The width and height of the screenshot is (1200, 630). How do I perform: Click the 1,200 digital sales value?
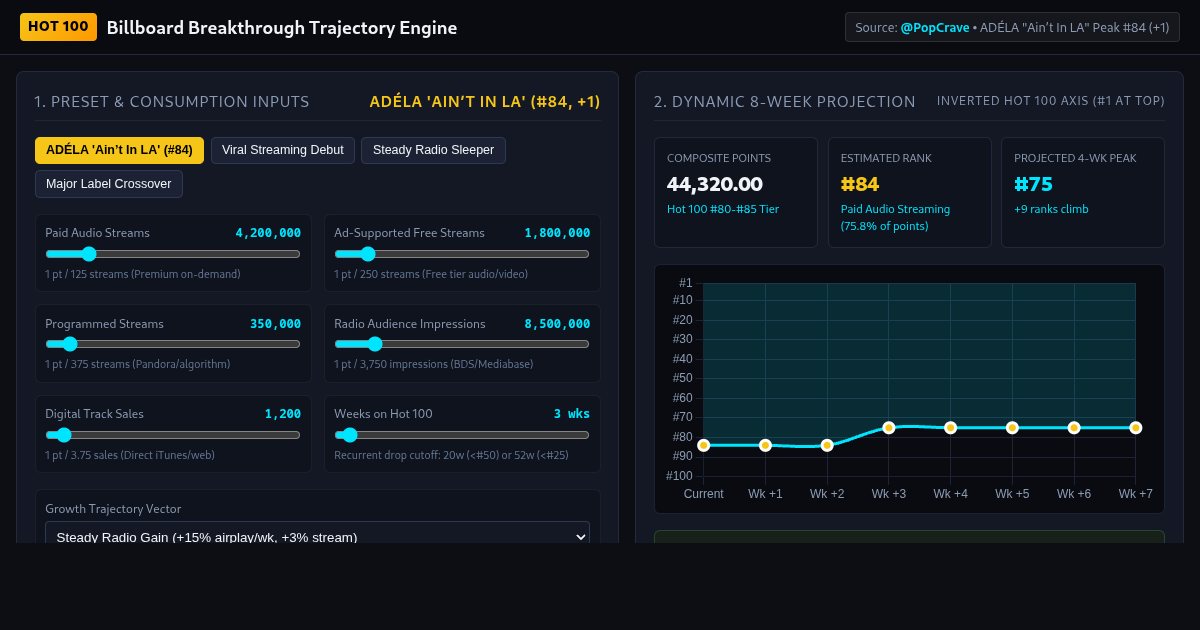[x=283, y=414]
